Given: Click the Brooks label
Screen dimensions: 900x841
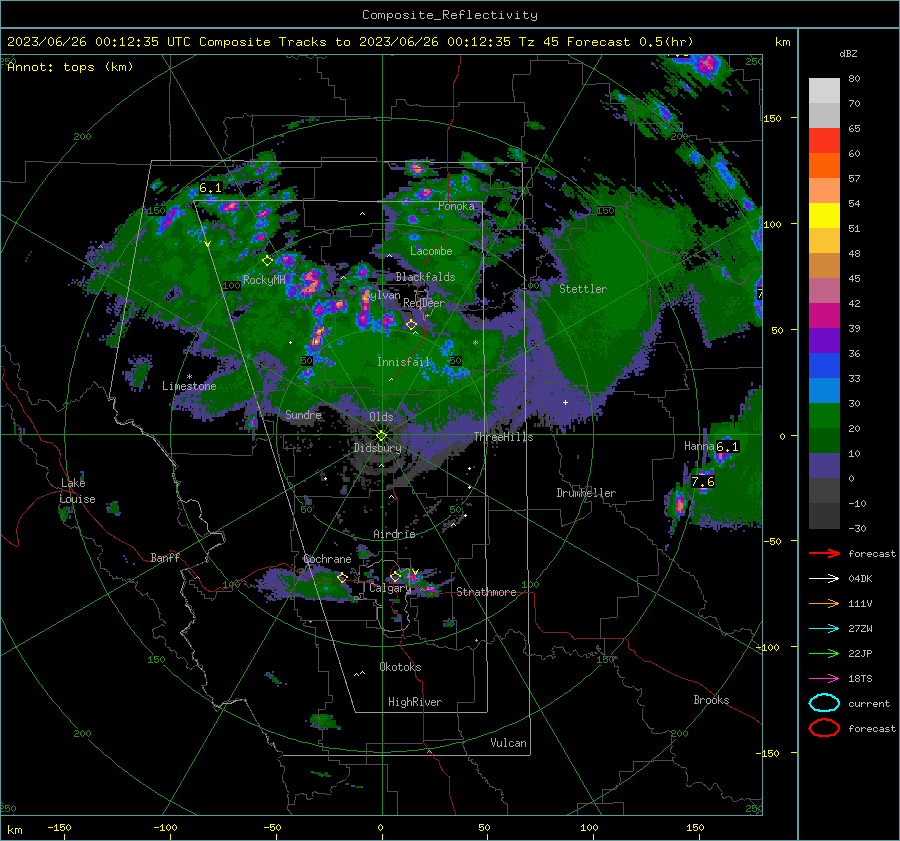Looking at the screenshot, I should click(711, 700).
